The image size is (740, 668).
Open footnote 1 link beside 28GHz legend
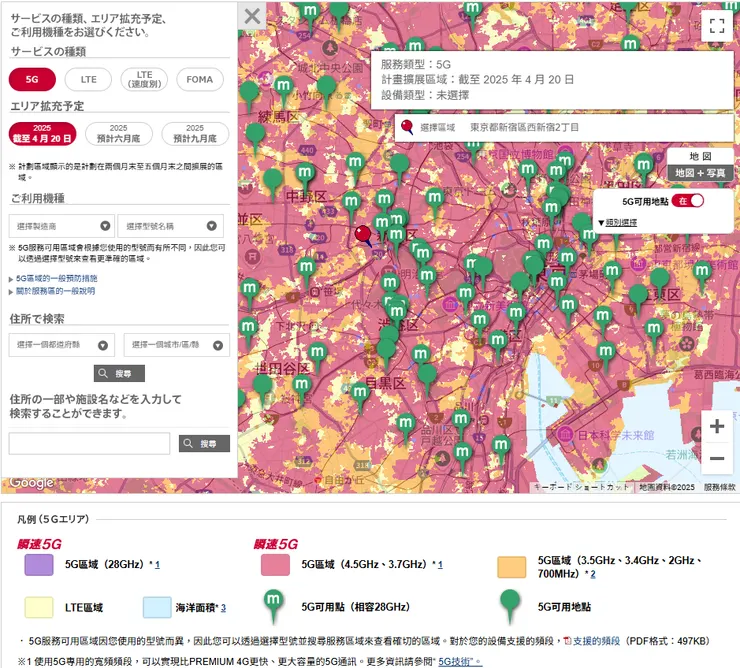[157, 564]
